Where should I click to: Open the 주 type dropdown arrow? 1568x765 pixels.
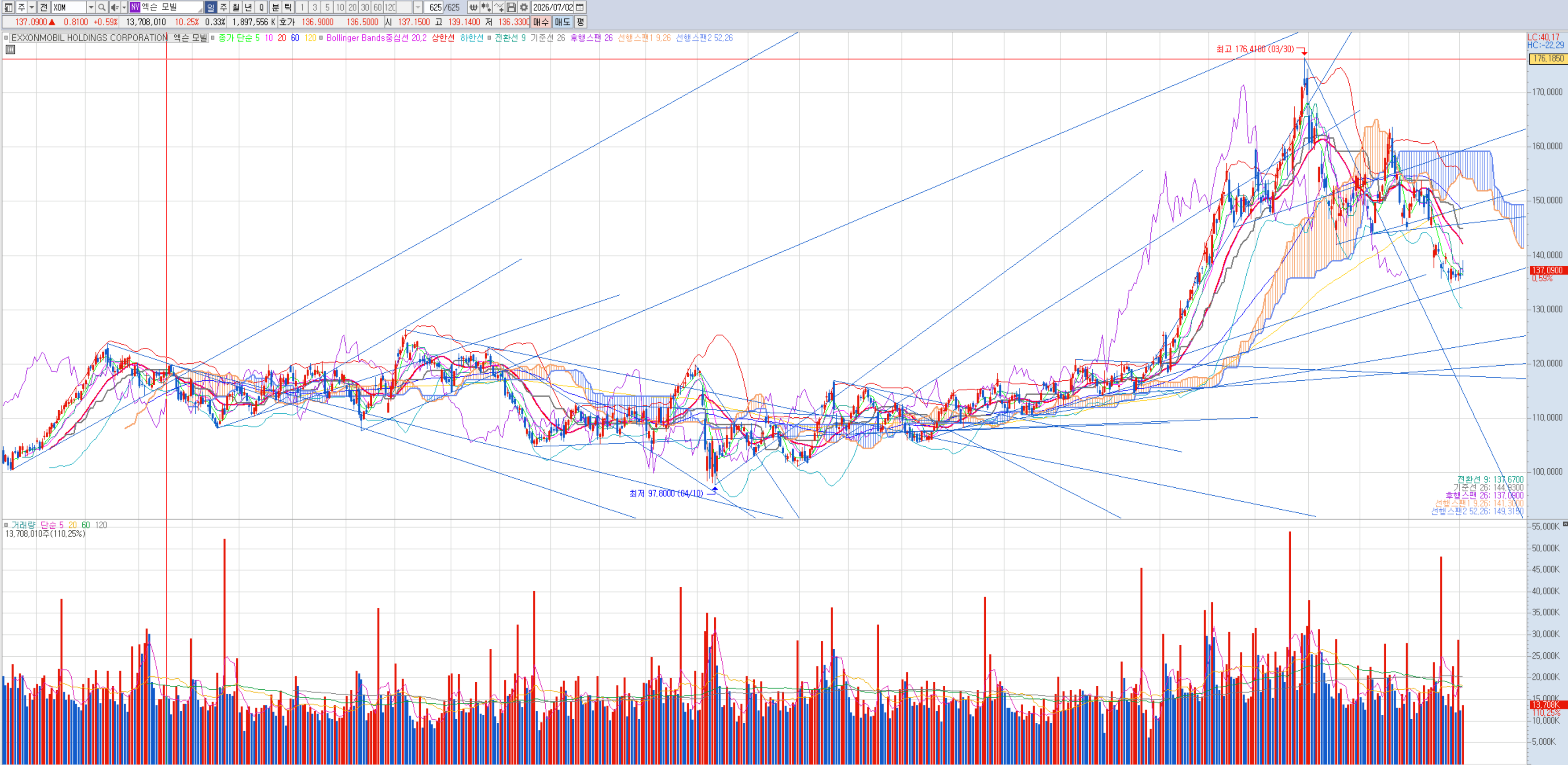32,7
